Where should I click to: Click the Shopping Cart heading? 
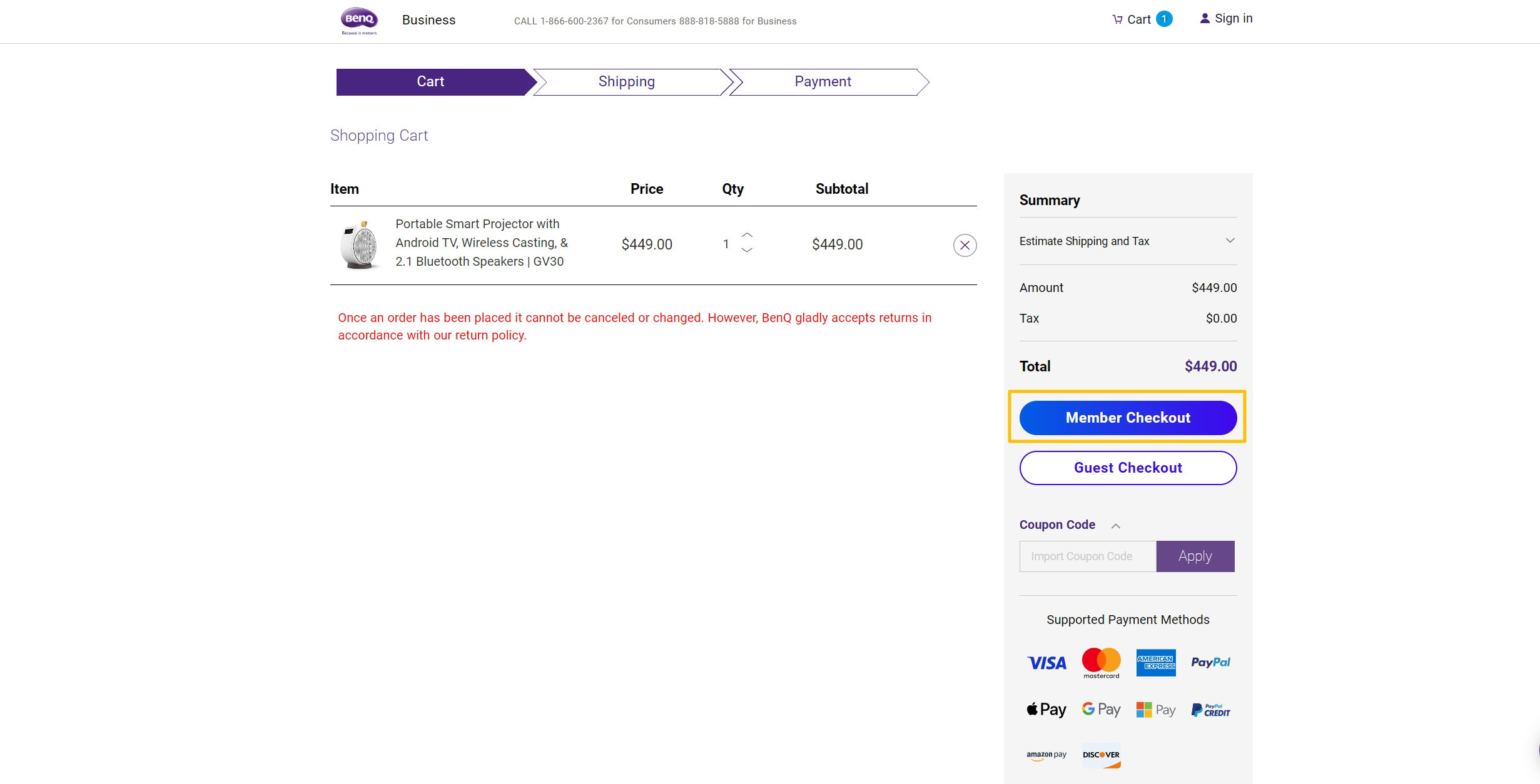click(x=379, y=136)
